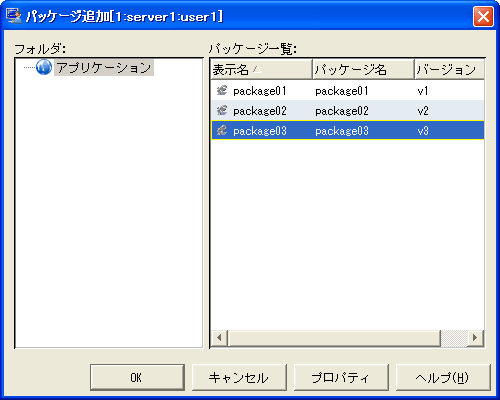Click the scroll left arrow in package list
The height and width of the screenshot is (400, 500).
(219, 338)
